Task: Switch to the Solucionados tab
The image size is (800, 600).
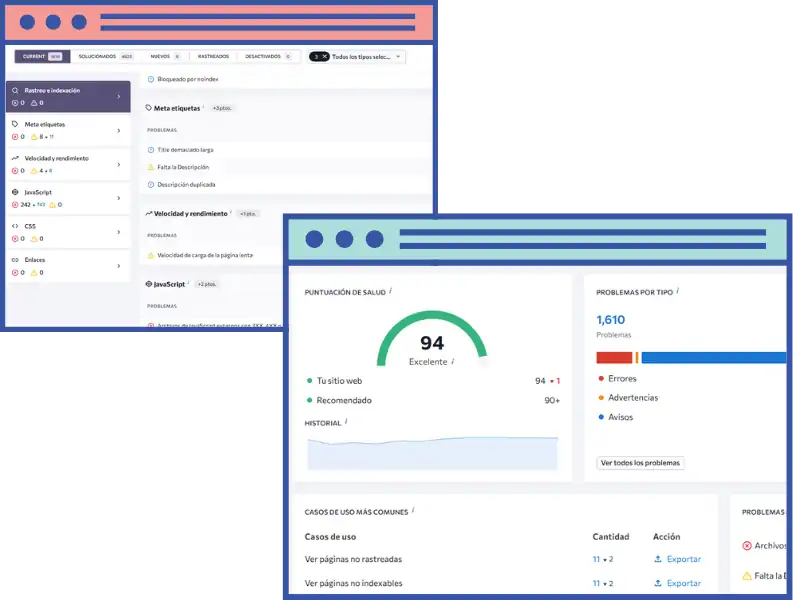Action: tap(99, 55)
